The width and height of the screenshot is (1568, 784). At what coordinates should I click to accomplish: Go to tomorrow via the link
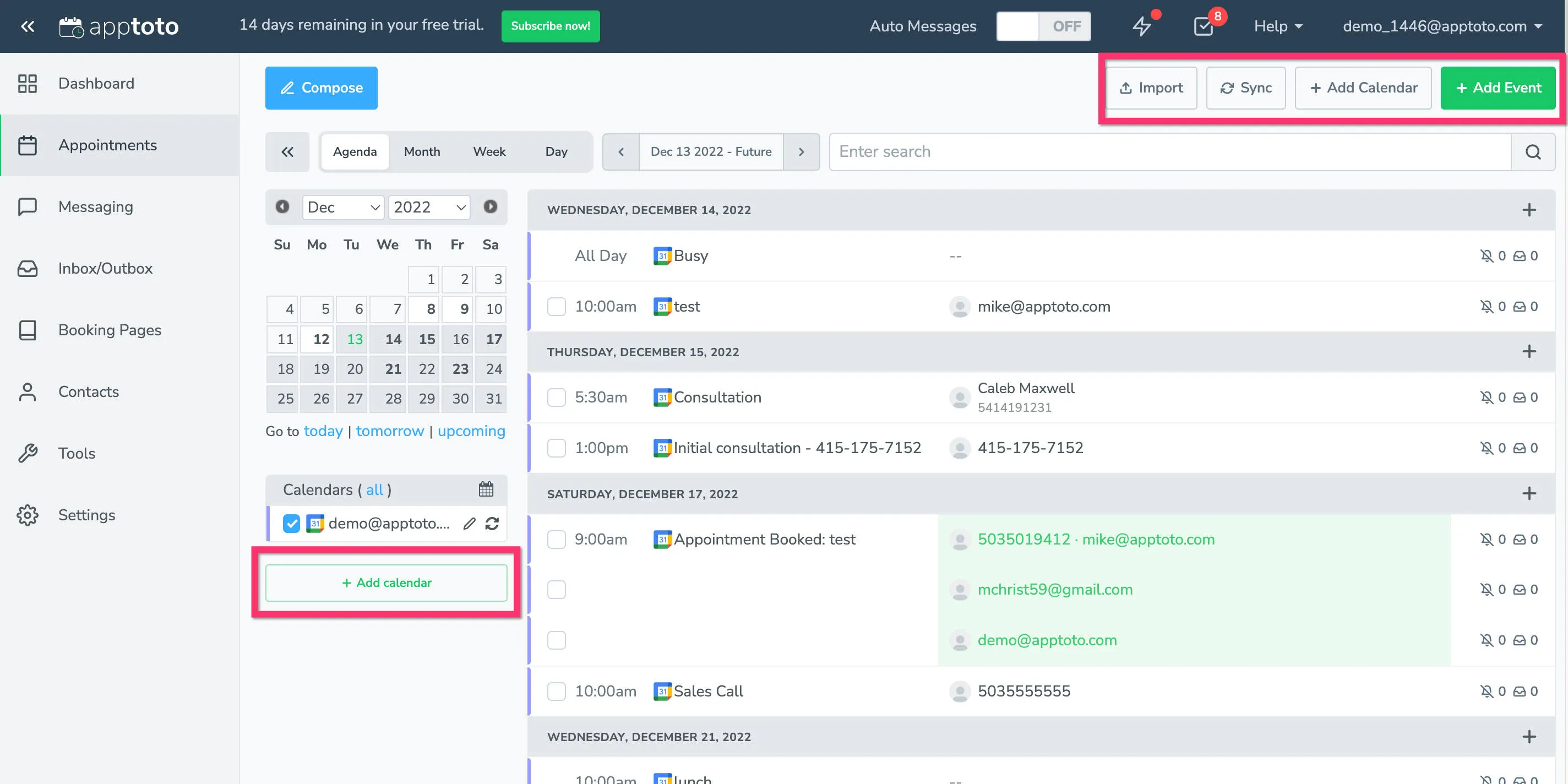[x=390, y=431]
